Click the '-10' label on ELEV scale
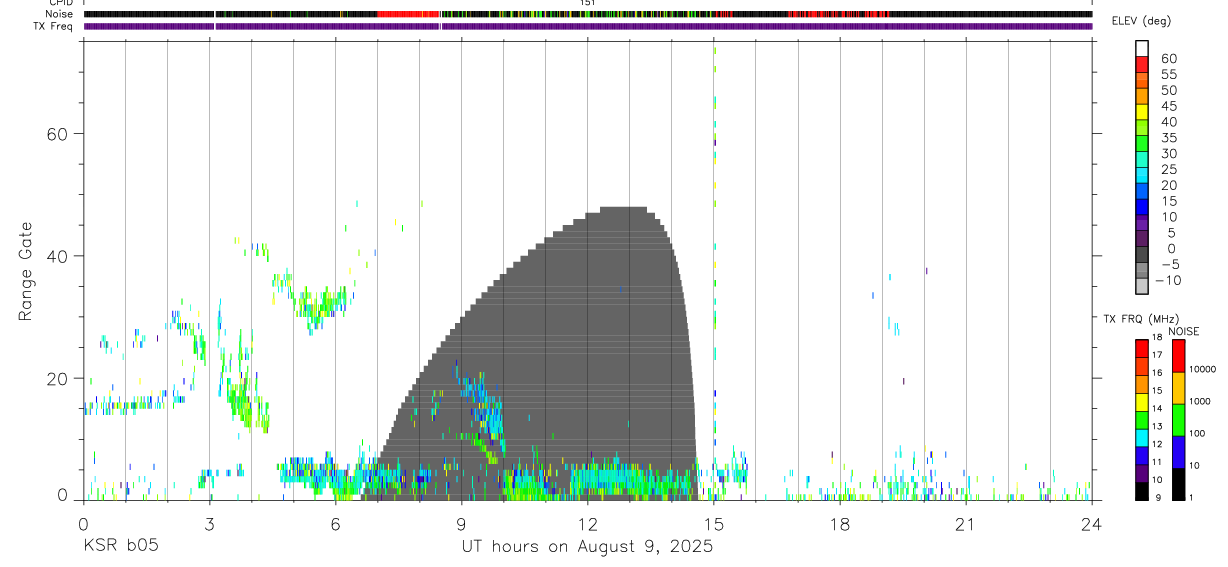The height and width of the screenshot is (567, 1228). (x=1167, y=280)
